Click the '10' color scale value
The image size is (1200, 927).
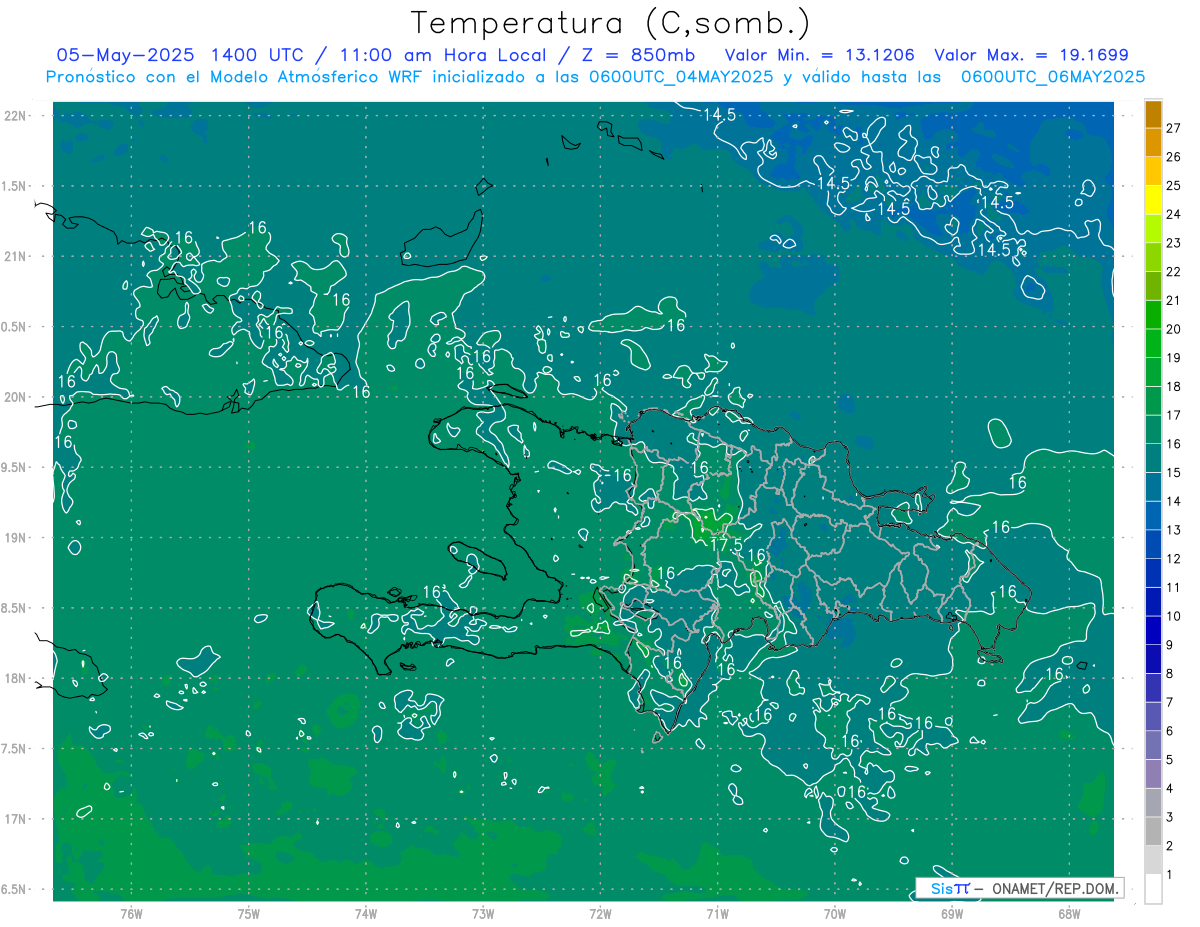point(1173,616)
